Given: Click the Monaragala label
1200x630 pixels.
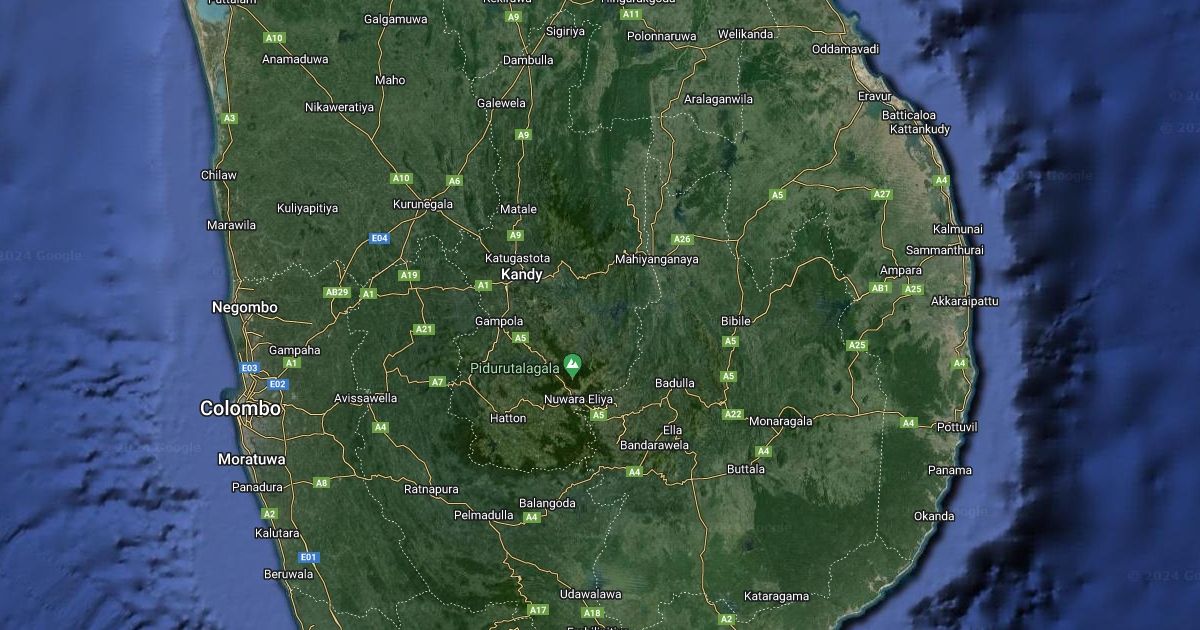Looking at the screenshot, I should pyautogui.click(x=781, y=421).
